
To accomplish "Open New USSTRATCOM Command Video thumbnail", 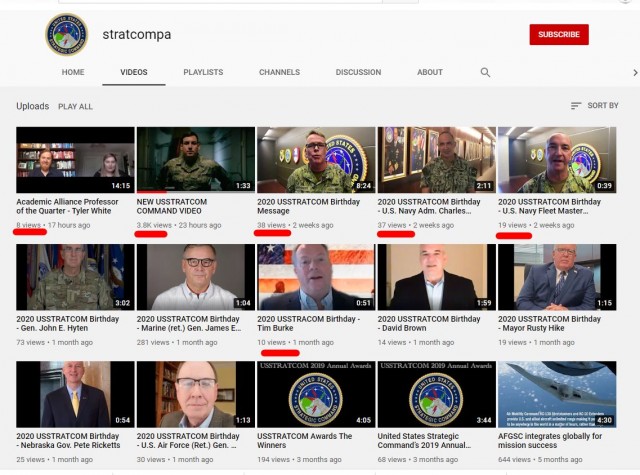I will pyautogui.click(x=196, y=160).
